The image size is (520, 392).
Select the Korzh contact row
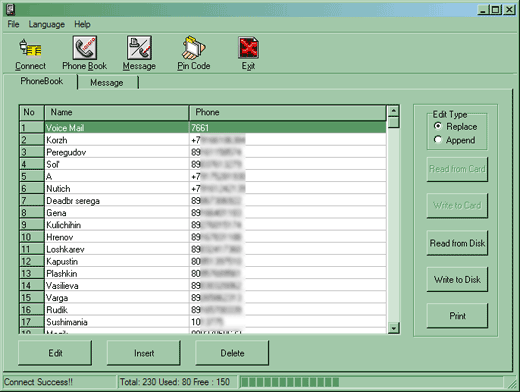pos(203,140)
